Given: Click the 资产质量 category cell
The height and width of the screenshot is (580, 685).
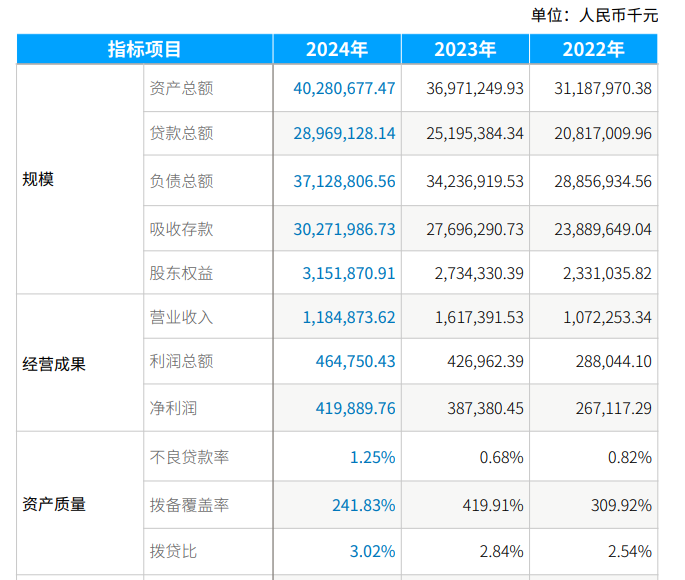Looking at the screenshot, I should [x=54, y=504].
